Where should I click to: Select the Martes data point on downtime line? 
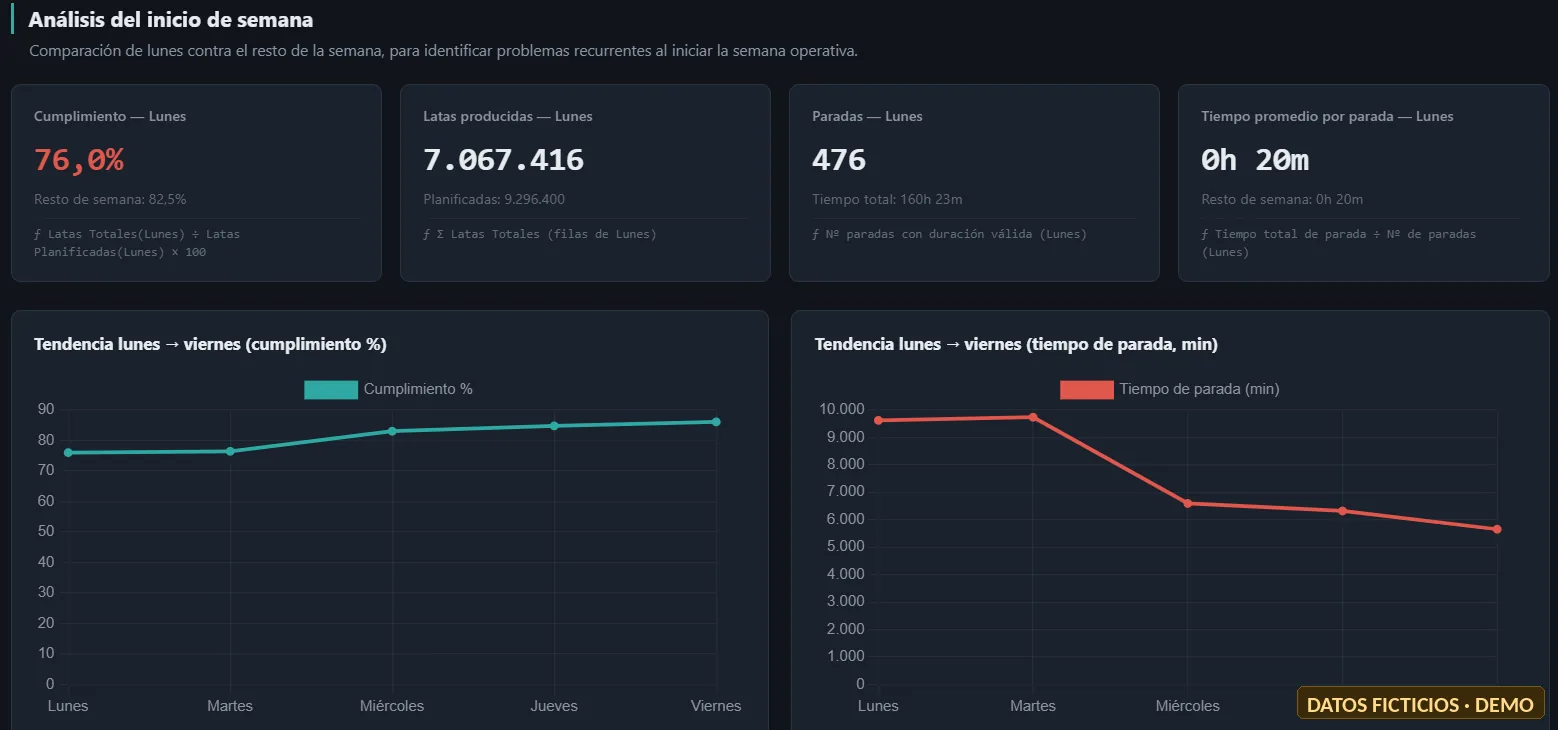pyautogui.click(x=1033, y=417)
